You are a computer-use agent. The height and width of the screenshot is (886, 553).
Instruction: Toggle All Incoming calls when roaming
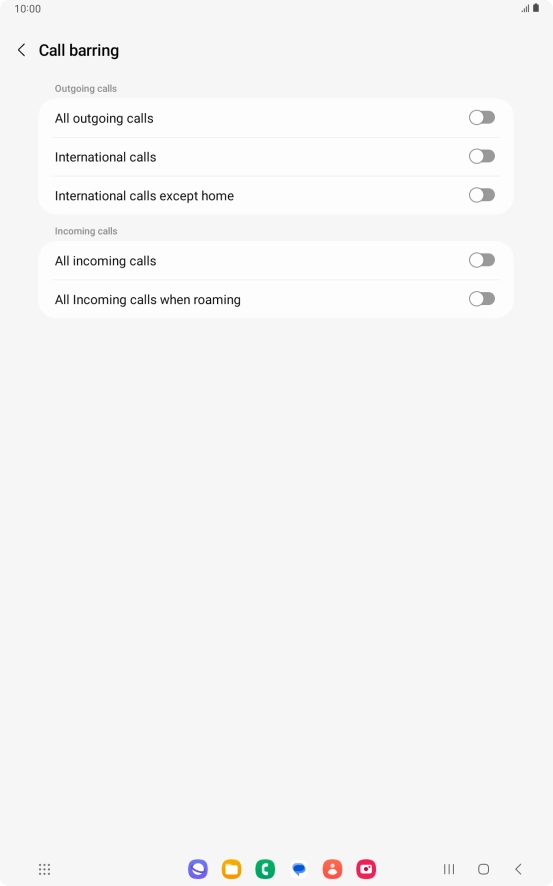(x=482, y=299)
